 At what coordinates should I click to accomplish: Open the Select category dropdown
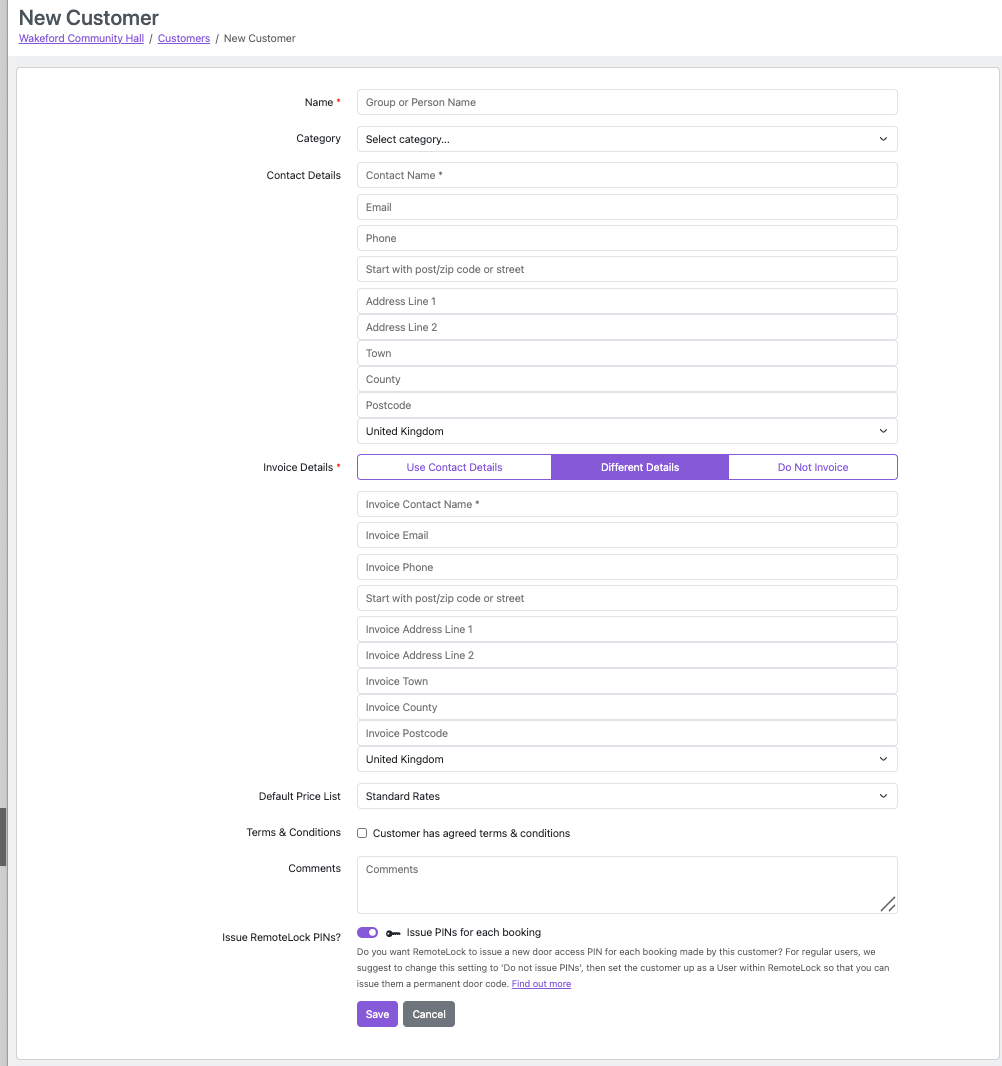pos(626,139)
